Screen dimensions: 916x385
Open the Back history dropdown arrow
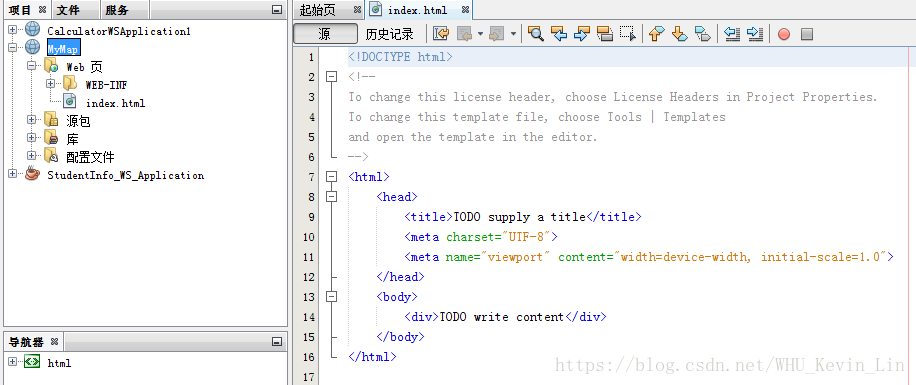(x=480, y=34)
